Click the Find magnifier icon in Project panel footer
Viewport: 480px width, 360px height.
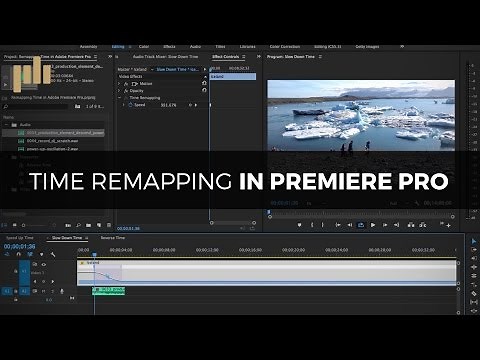tap(78, 225)
